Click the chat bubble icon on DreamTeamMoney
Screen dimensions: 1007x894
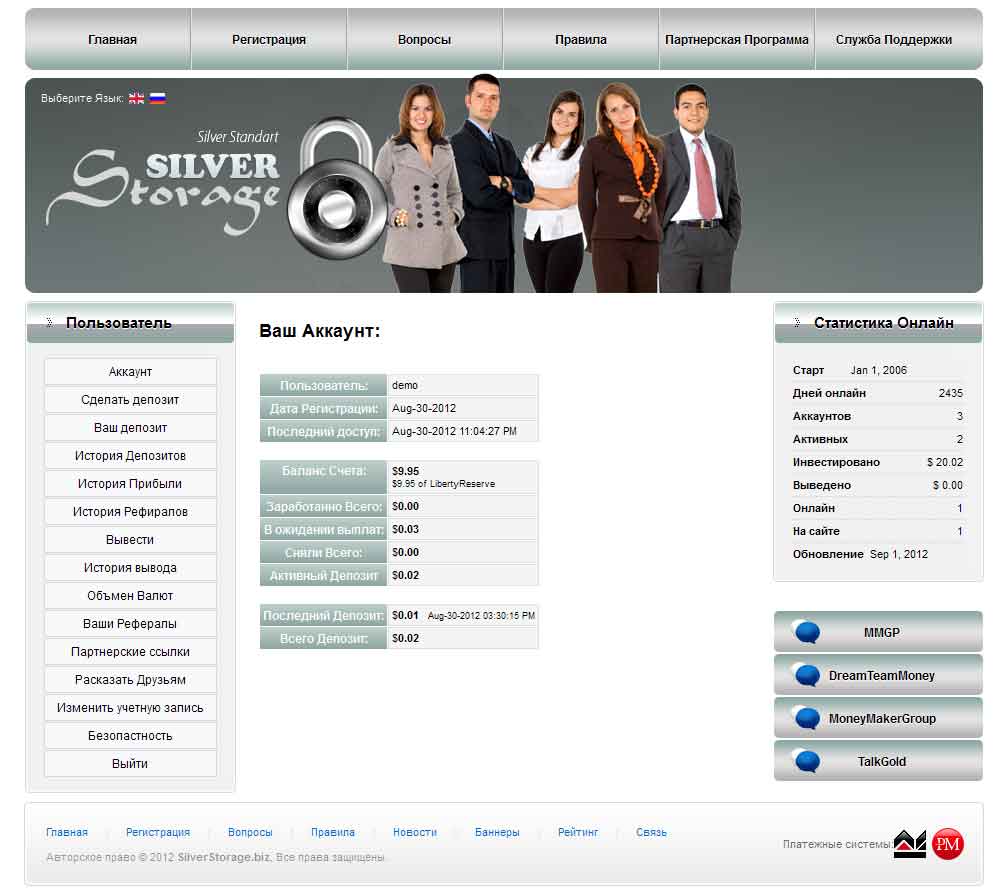[807, 675]
